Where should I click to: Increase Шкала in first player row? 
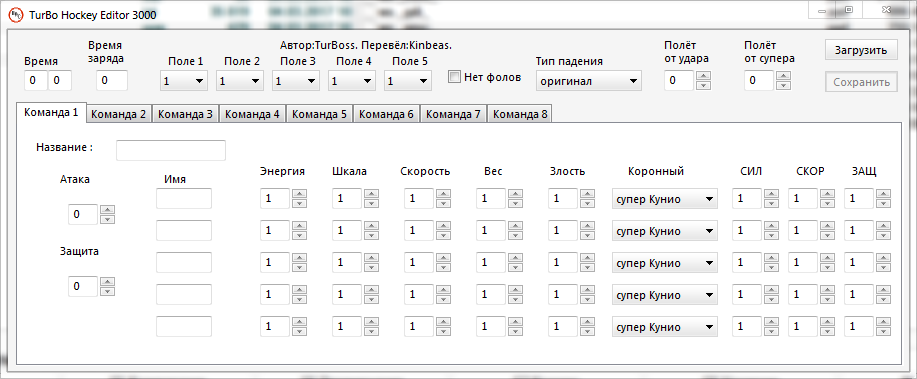click(x=371, y=194)
